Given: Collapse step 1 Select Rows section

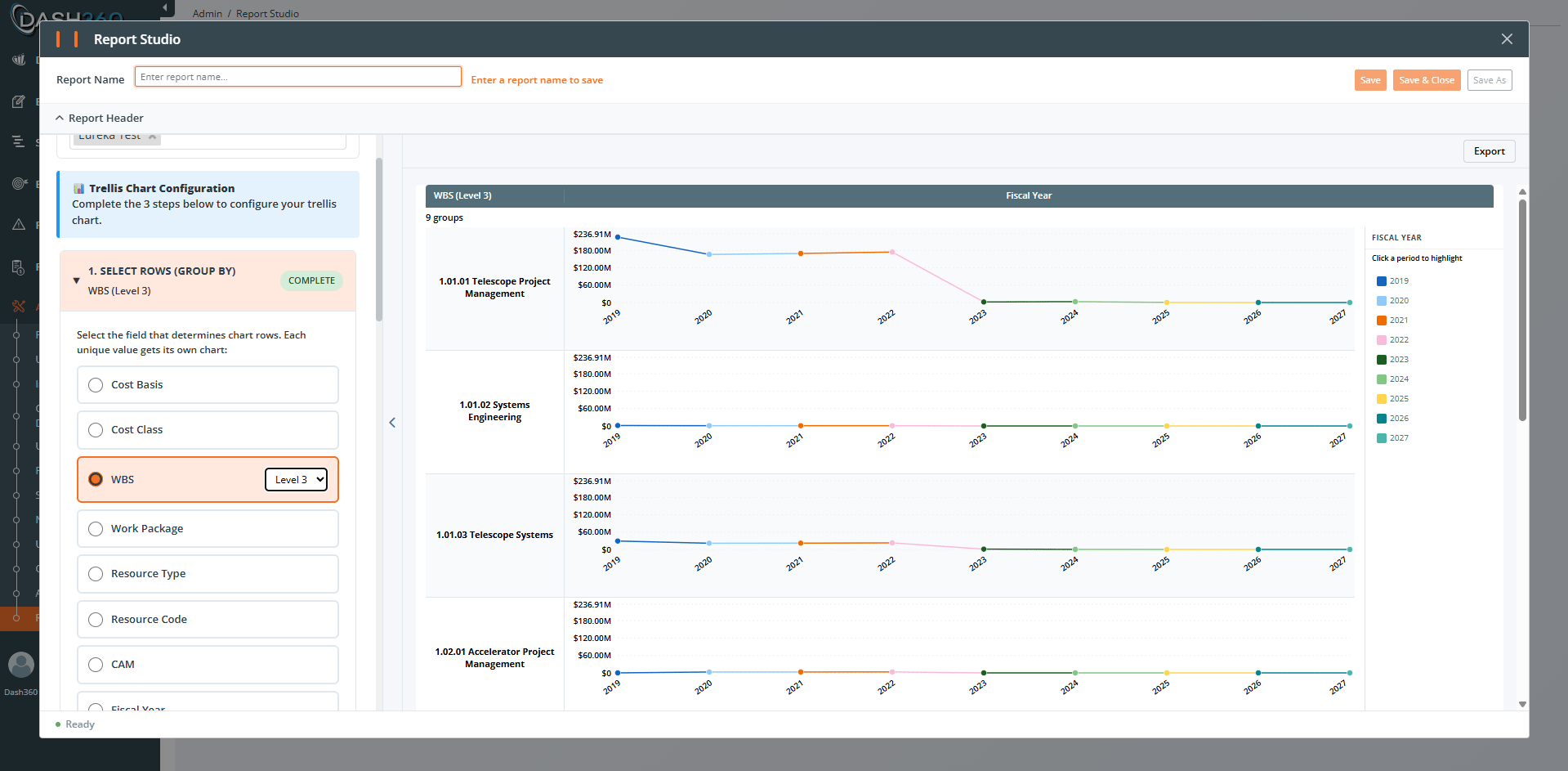Looking at the screenshot, I should (x=77, y=280).
